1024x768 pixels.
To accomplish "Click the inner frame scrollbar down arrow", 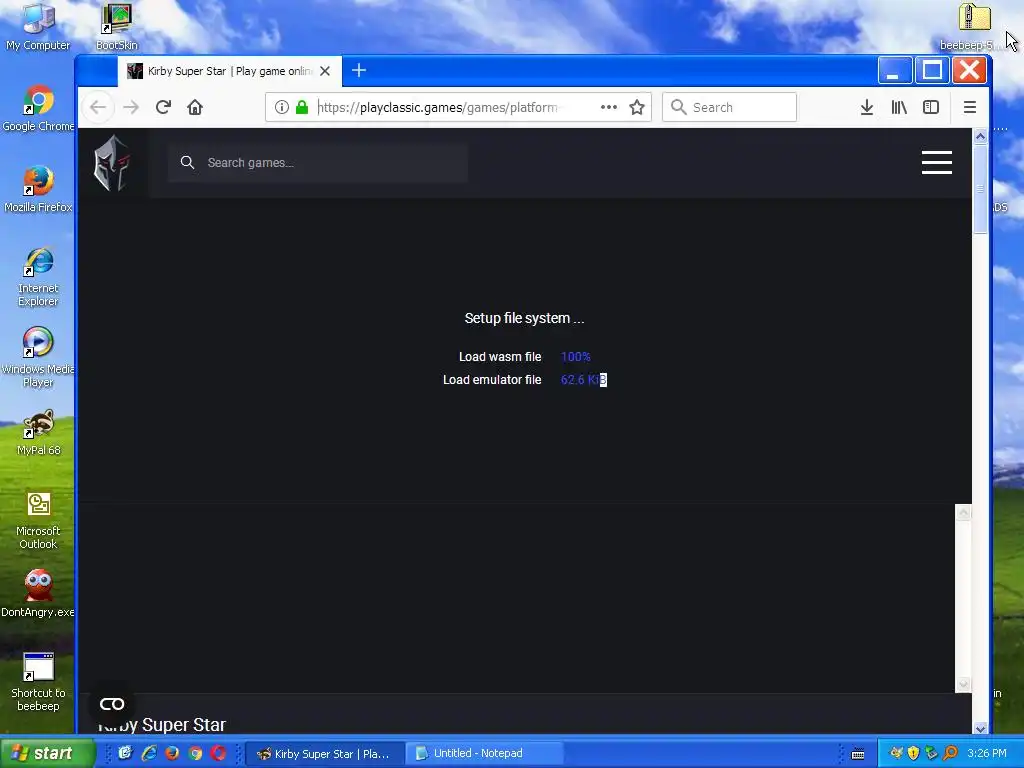I will [963, 683].
